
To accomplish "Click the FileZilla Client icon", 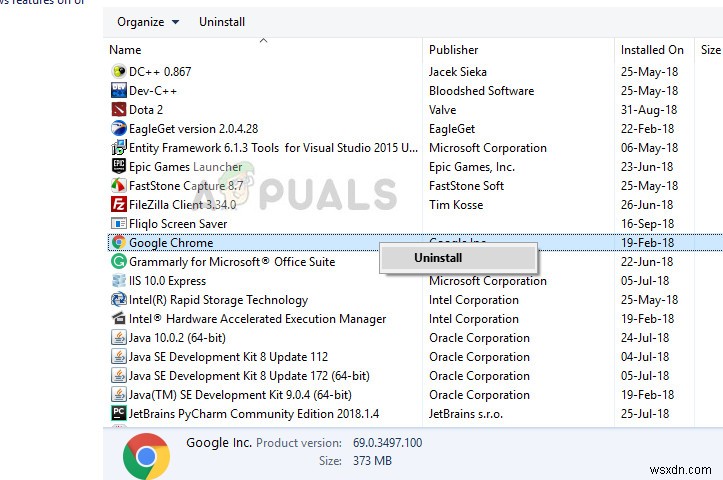I will pyautogui.click(x=119, y=204).
